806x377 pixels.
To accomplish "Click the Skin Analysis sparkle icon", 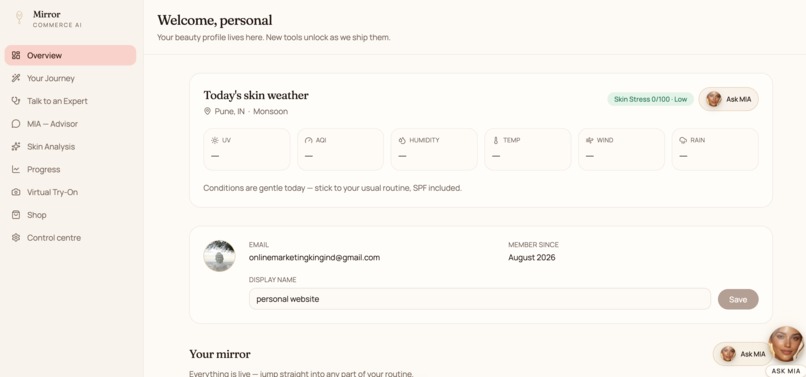I will click(16, 147).
